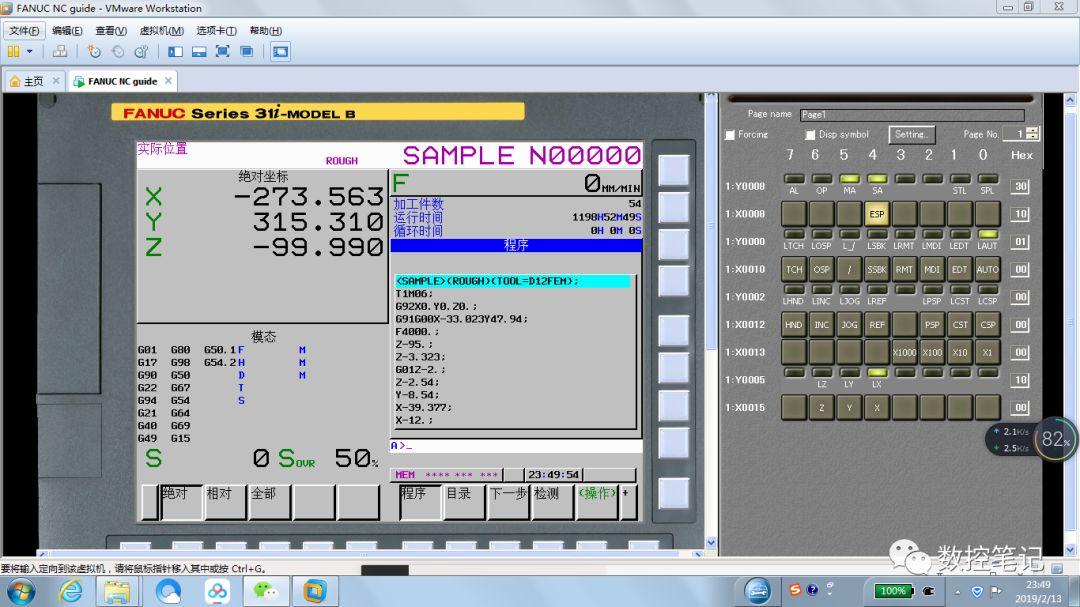The width and height of the screenshot is (1080, 607).
Task: Enable the Forcing checkbox
Action: tap(729, 134)
